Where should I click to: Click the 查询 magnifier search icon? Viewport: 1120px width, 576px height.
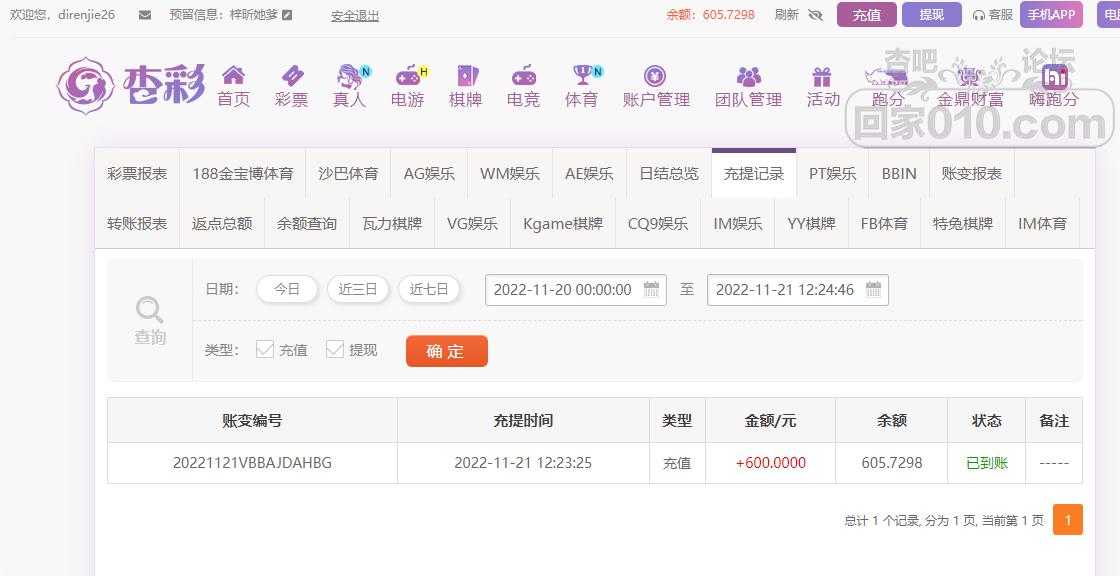click(148, 308)
